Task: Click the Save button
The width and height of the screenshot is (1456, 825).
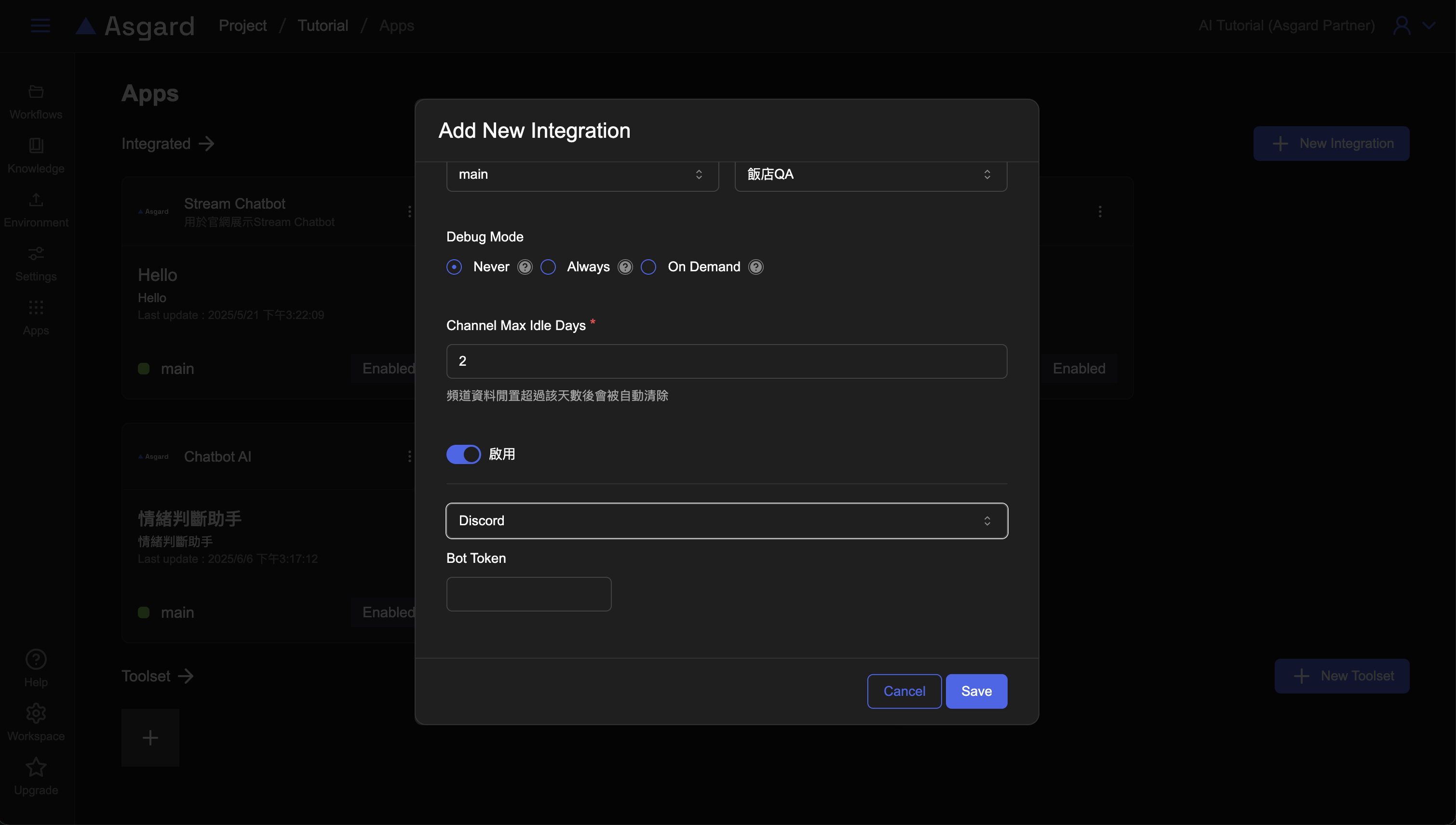Action: click(976, 692)
